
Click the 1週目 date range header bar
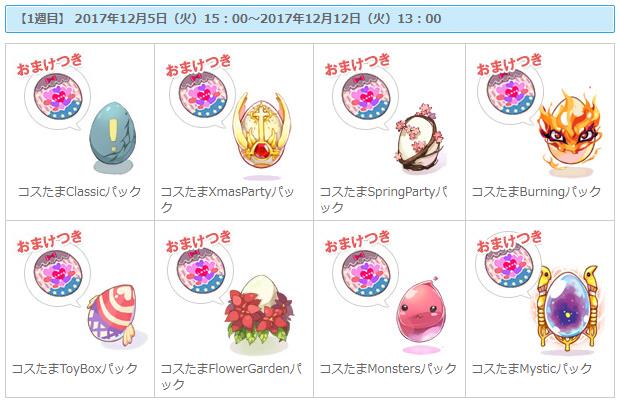coord(310,19)
